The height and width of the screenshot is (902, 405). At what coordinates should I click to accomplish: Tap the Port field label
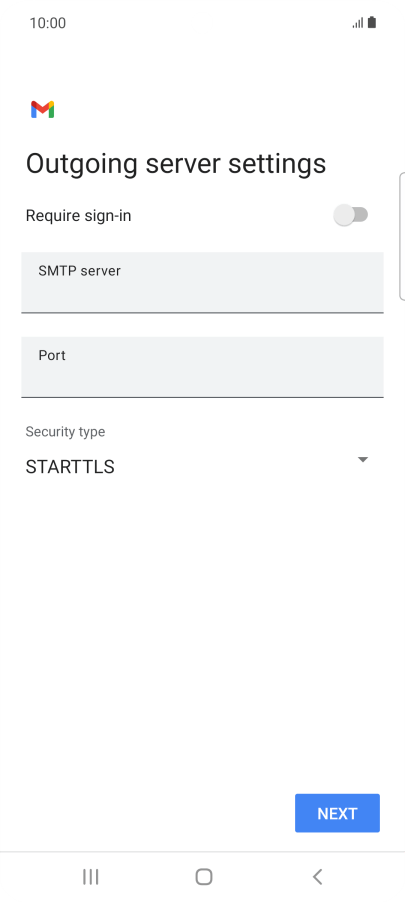52,355
